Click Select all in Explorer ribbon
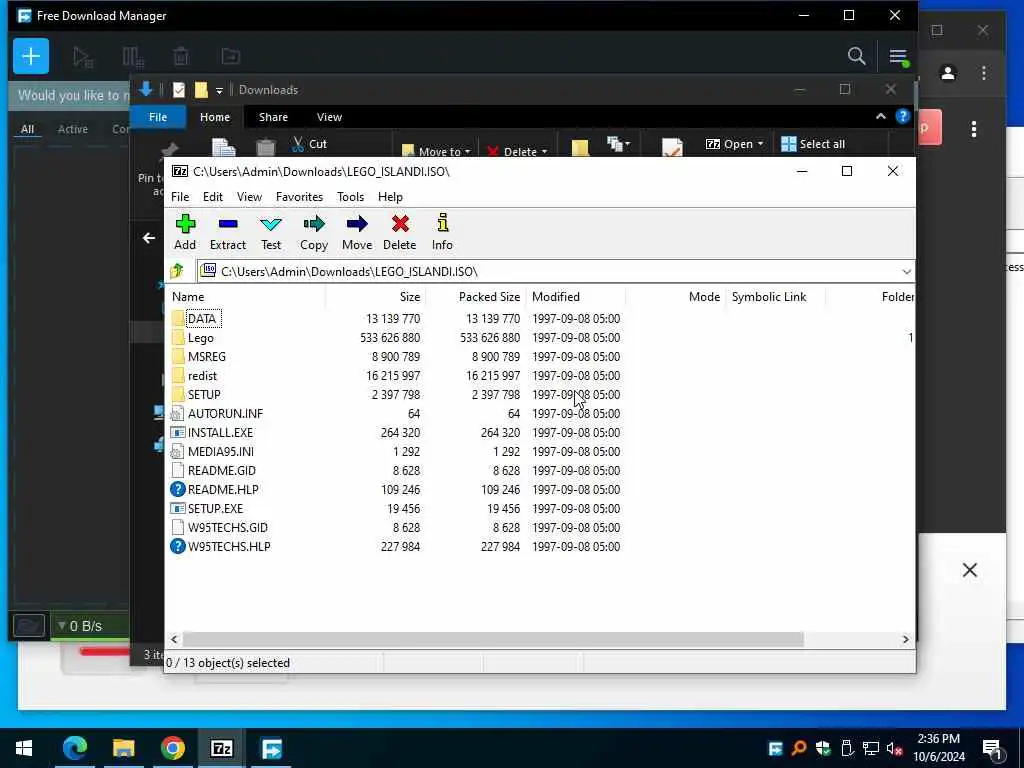 [x=813, y=144]
